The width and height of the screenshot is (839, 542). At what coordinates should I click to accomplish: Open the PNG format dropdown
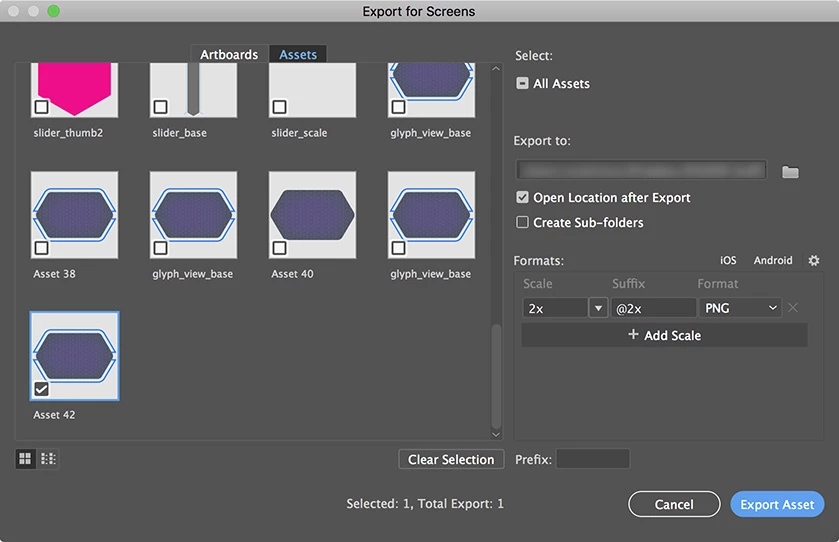click(x=739, y=308)
